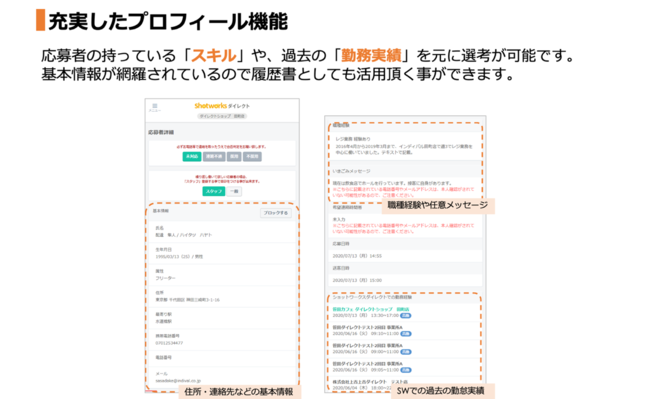This screenshot has width=650, height=399.
Task: Click the orange bar beside slide title
Action: (x=40, y=20)
